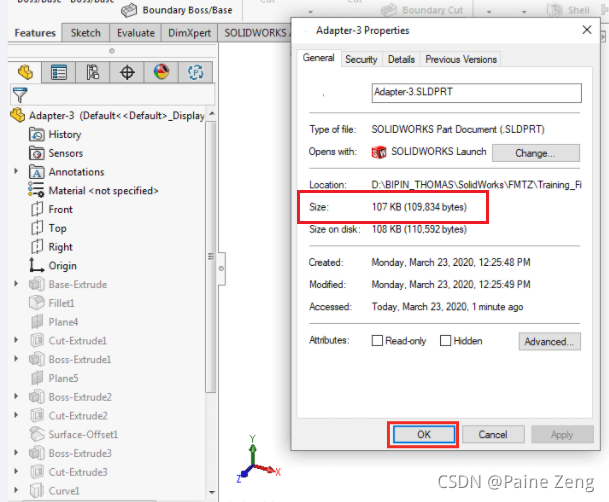Viewport: 609px width, 502px height.
Task: Open the Sketch ribbon tab
Action: point(85,33)
